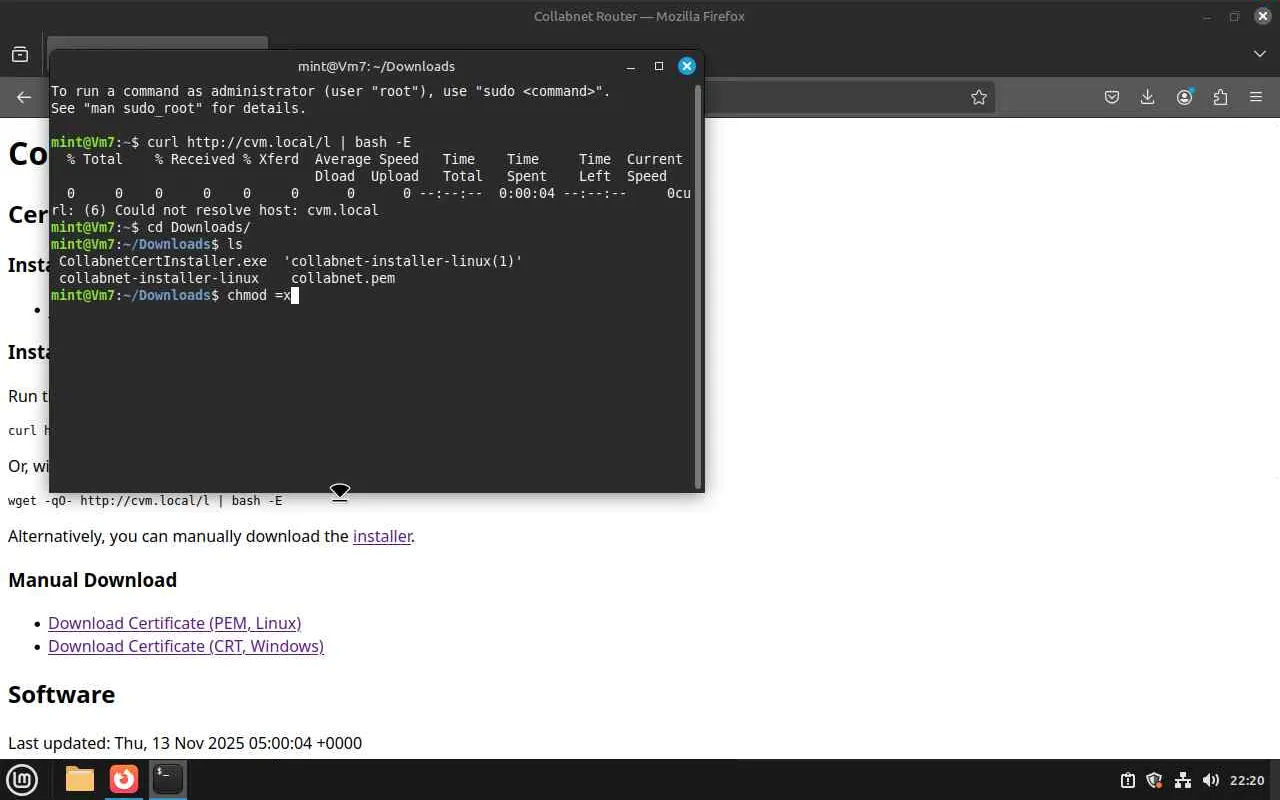Expand the list all tabs chevron
Viewport: 1280px width, 800px height.
coord(1260,54)
